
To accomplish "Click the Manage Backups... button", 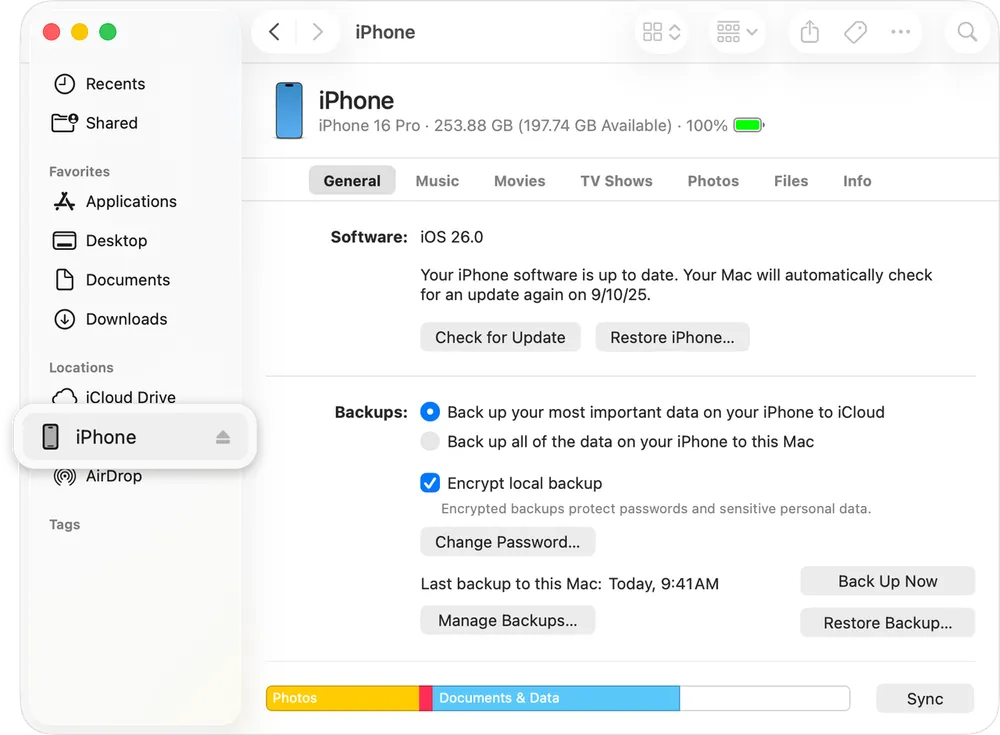I will (508, 620).
